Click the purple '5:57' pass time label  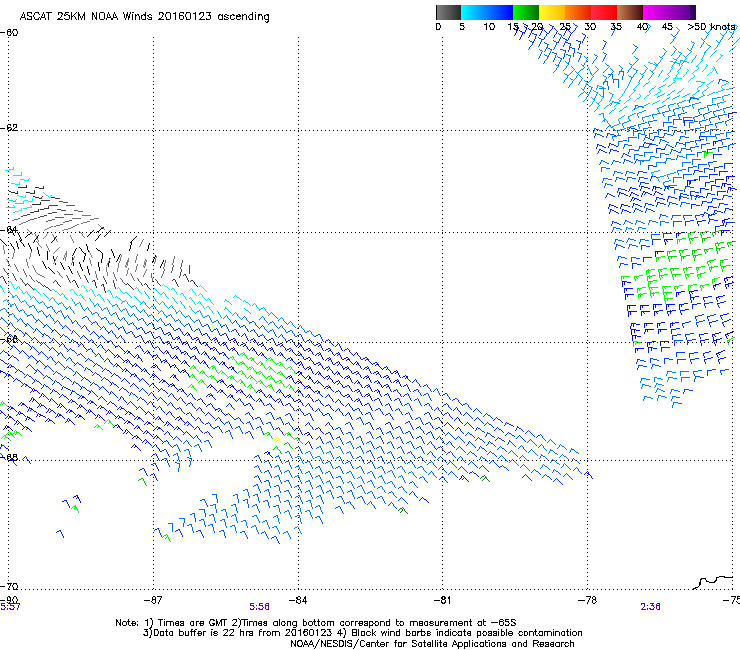(x=10, y=607)
